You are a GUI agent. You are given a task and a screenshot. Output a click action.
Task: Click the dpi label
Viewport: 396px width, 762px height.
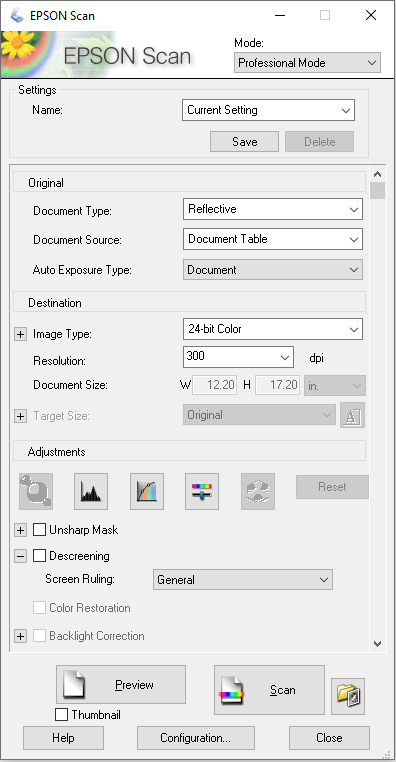316,359
